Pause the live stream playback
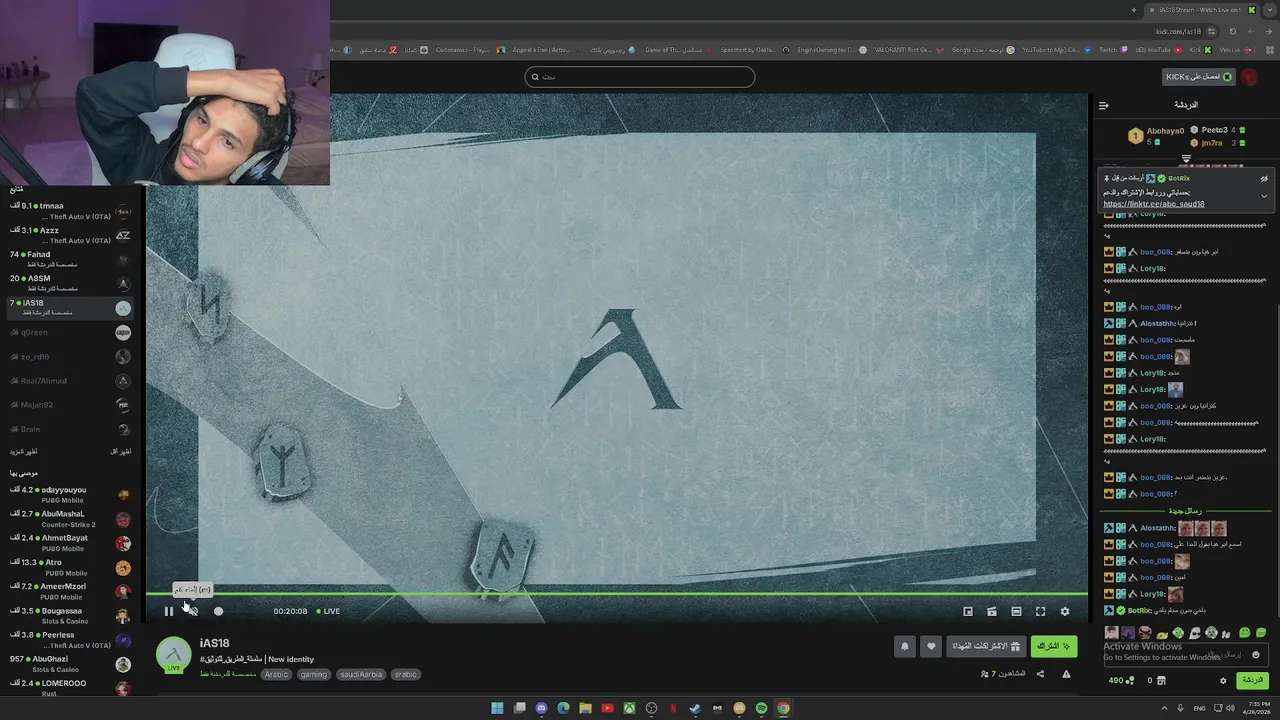The image size is (1280, 720). (169, 611)
